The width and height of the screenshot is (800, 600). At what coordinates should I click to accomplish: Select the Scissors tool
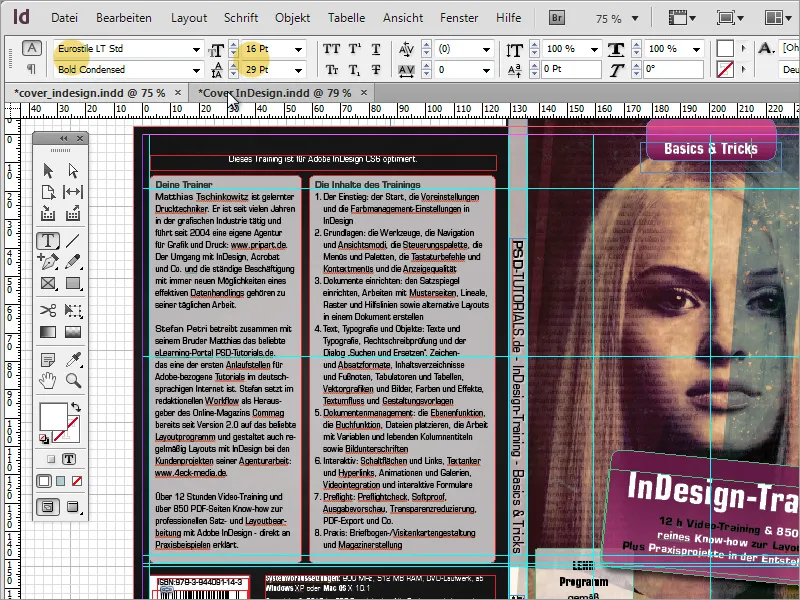tap(48, 310)
